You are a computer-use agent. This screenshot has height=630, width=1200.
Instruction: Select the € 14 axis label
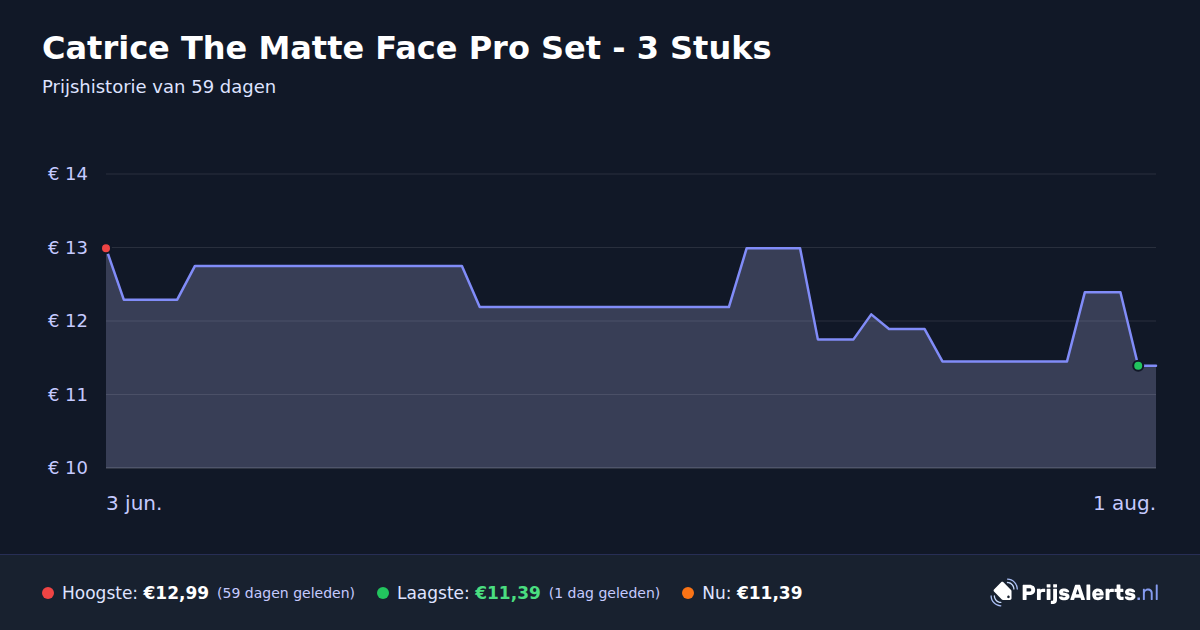pyautogui.click(x=68, y=174)
